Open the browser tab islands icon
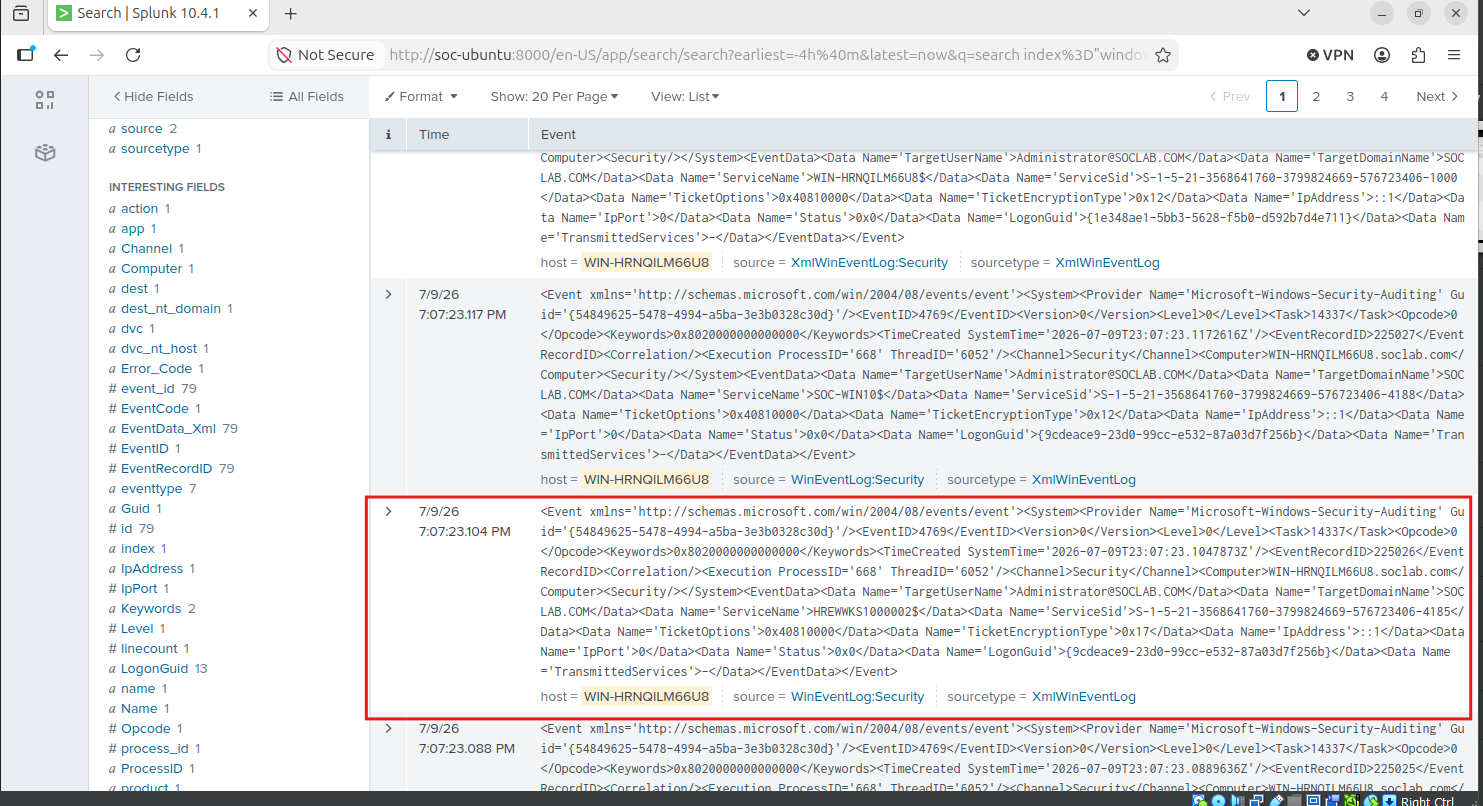Screen dimensions: 1483x806 21,13
